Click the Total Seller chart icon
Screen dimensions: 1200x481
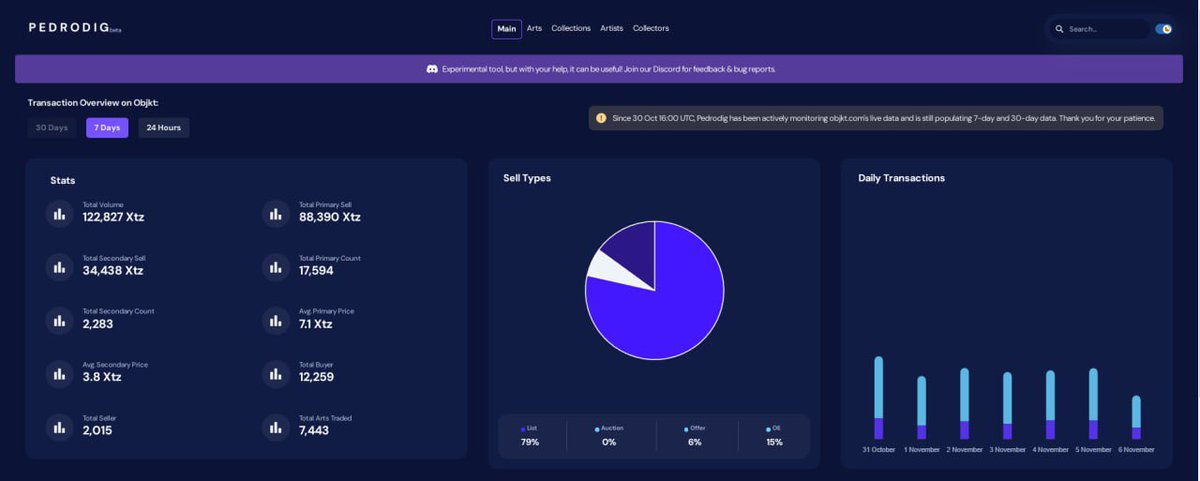point(59,427)
